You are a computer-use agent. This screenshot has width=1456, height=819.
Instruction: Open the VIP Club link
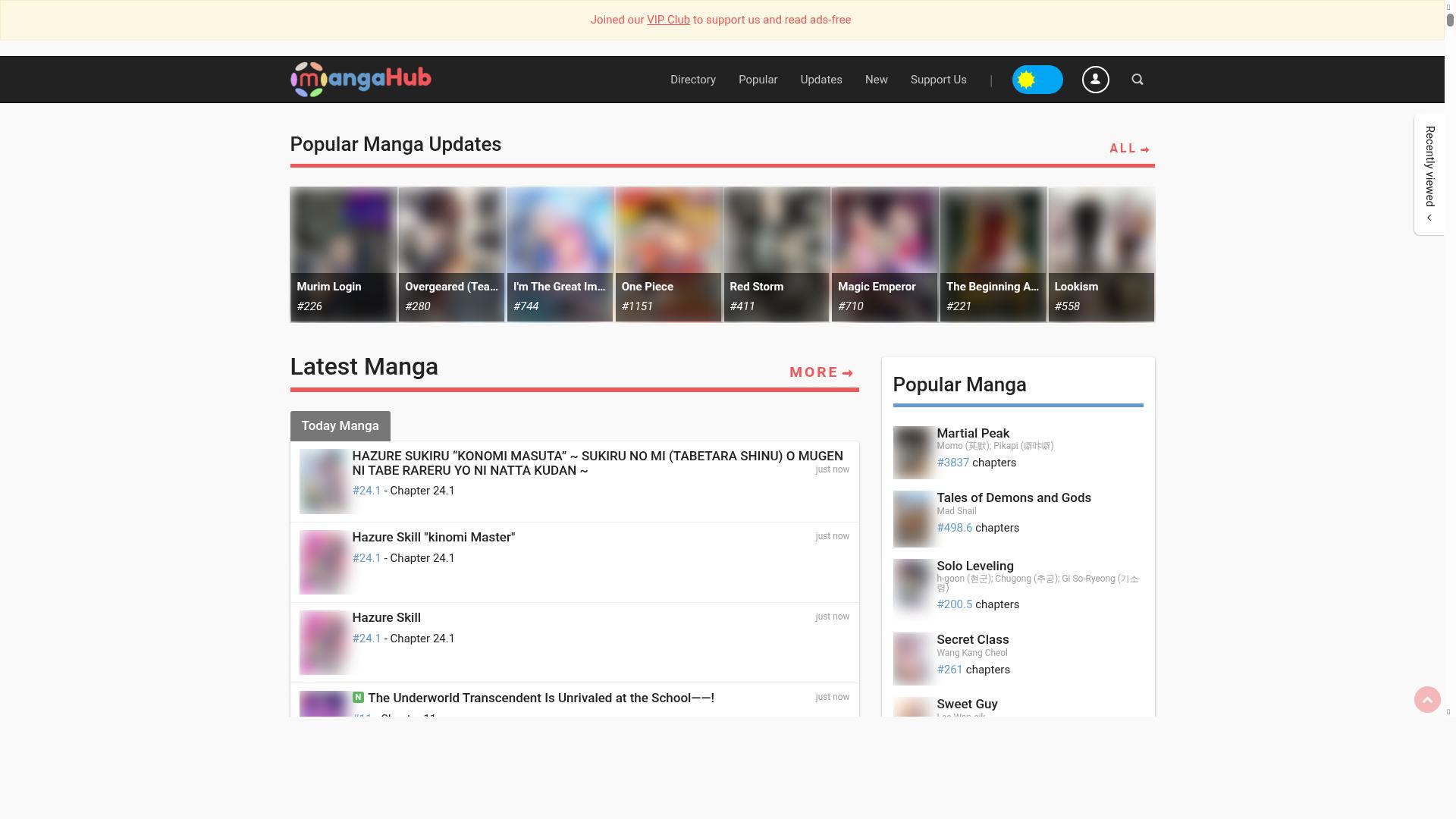click(668, 20)
